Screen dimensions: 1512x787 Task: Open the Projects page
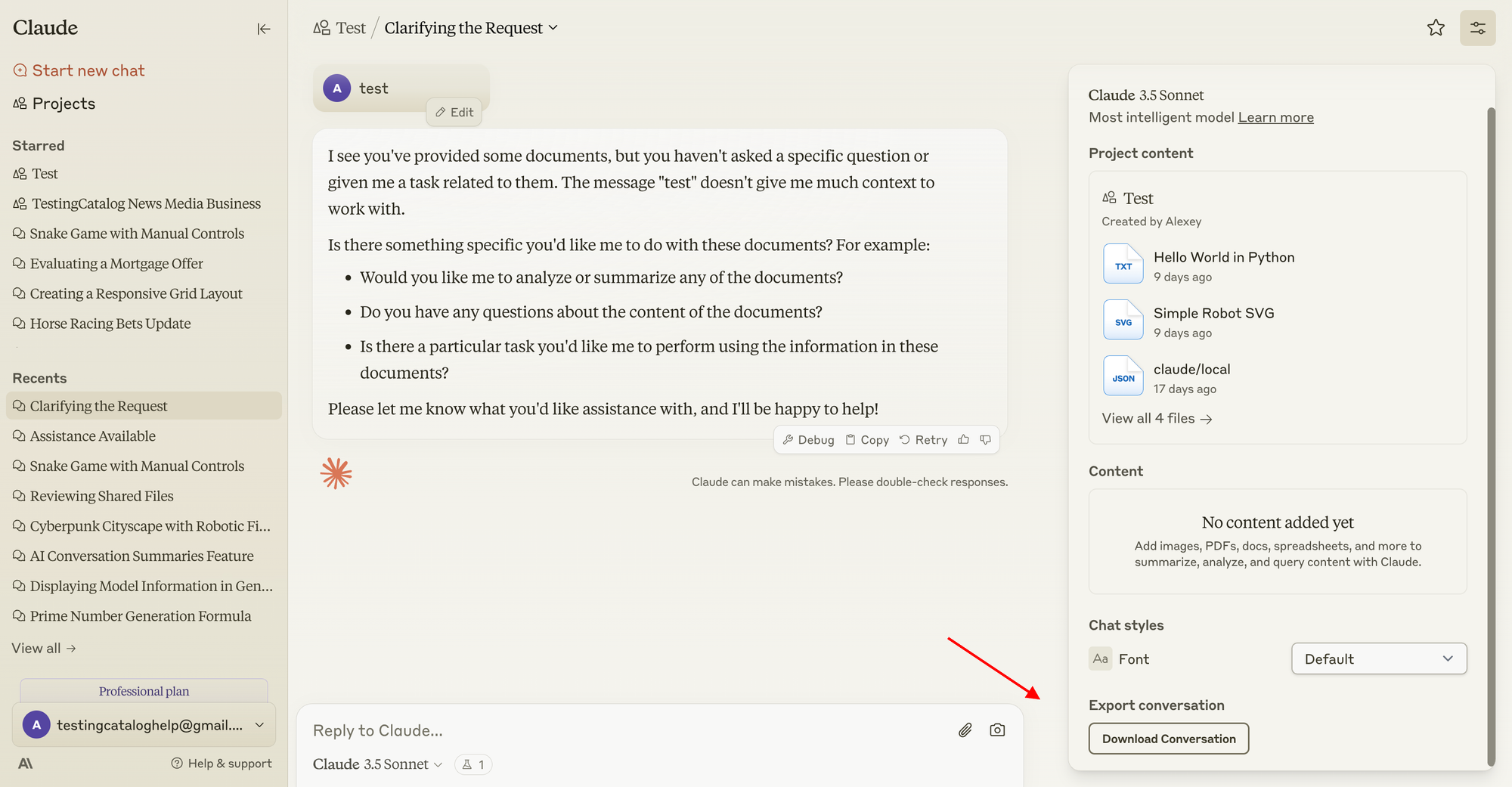click(x=54, y=104)
